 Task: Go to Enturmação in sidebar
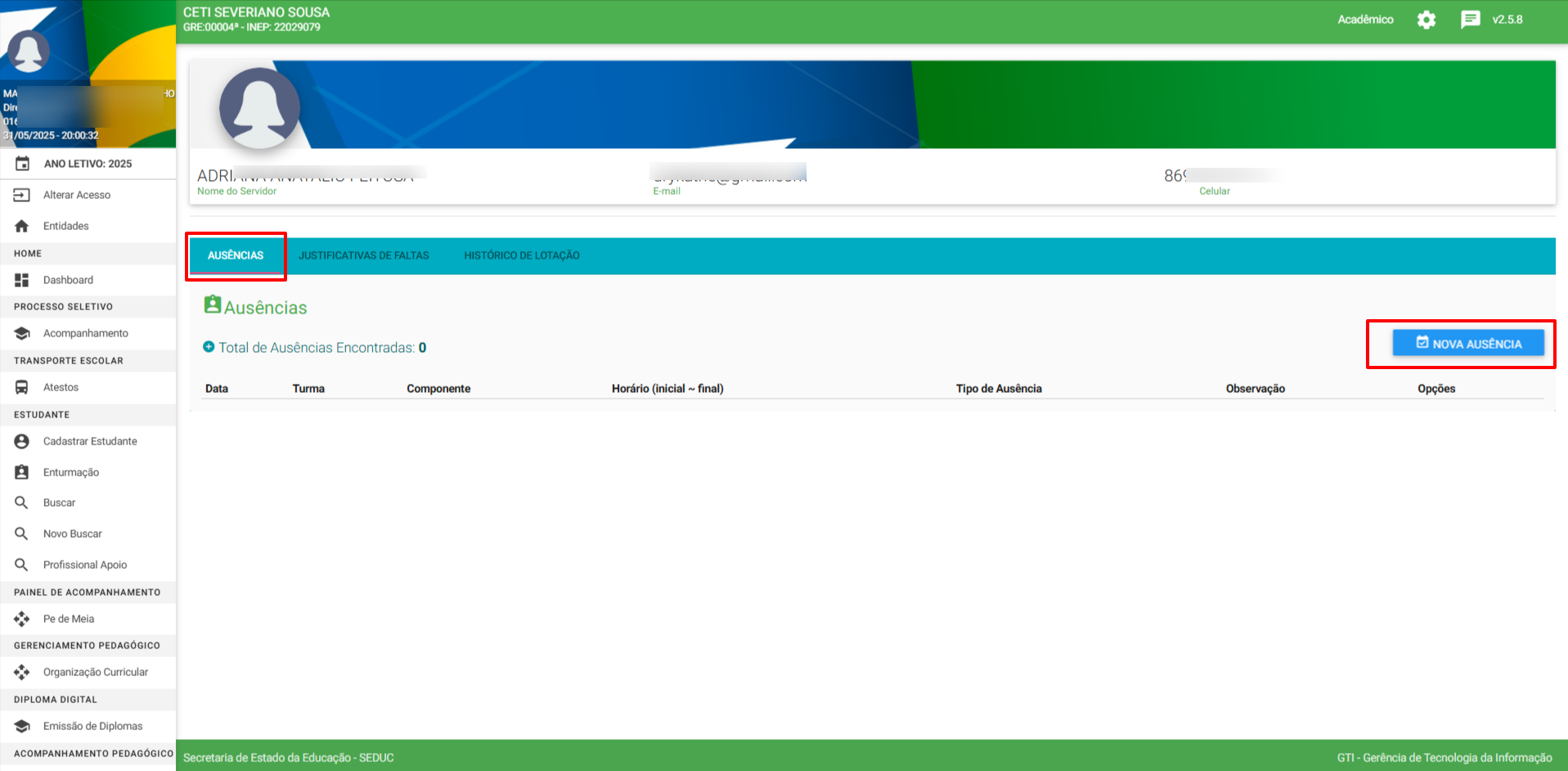coord(71,472)
